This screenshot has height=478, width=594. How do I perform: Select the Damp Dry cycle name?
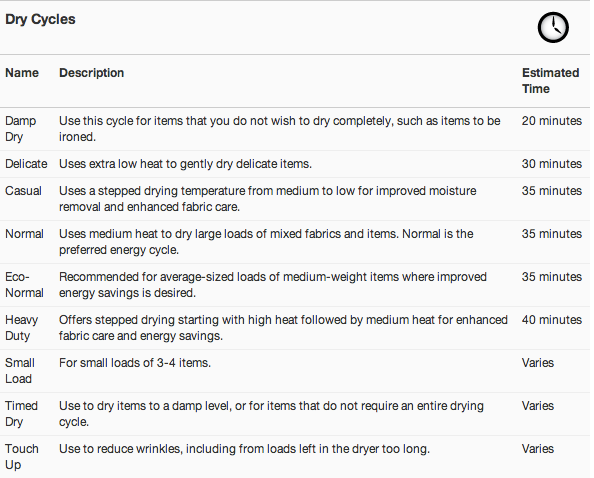(20, 129)
